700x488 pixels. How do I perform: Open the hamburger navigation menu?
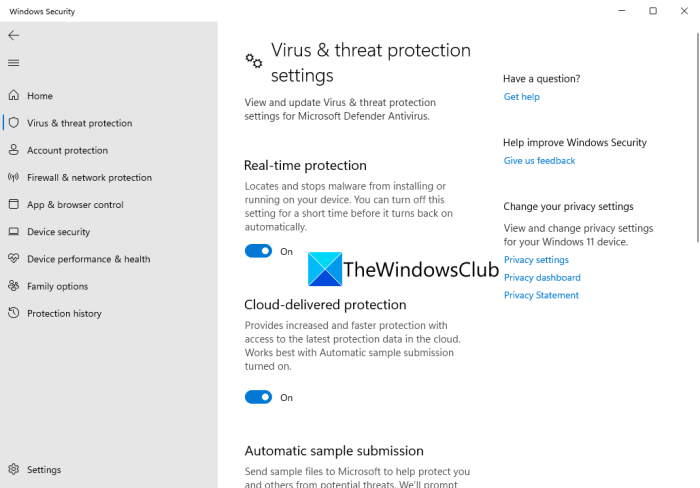point(13,63)
